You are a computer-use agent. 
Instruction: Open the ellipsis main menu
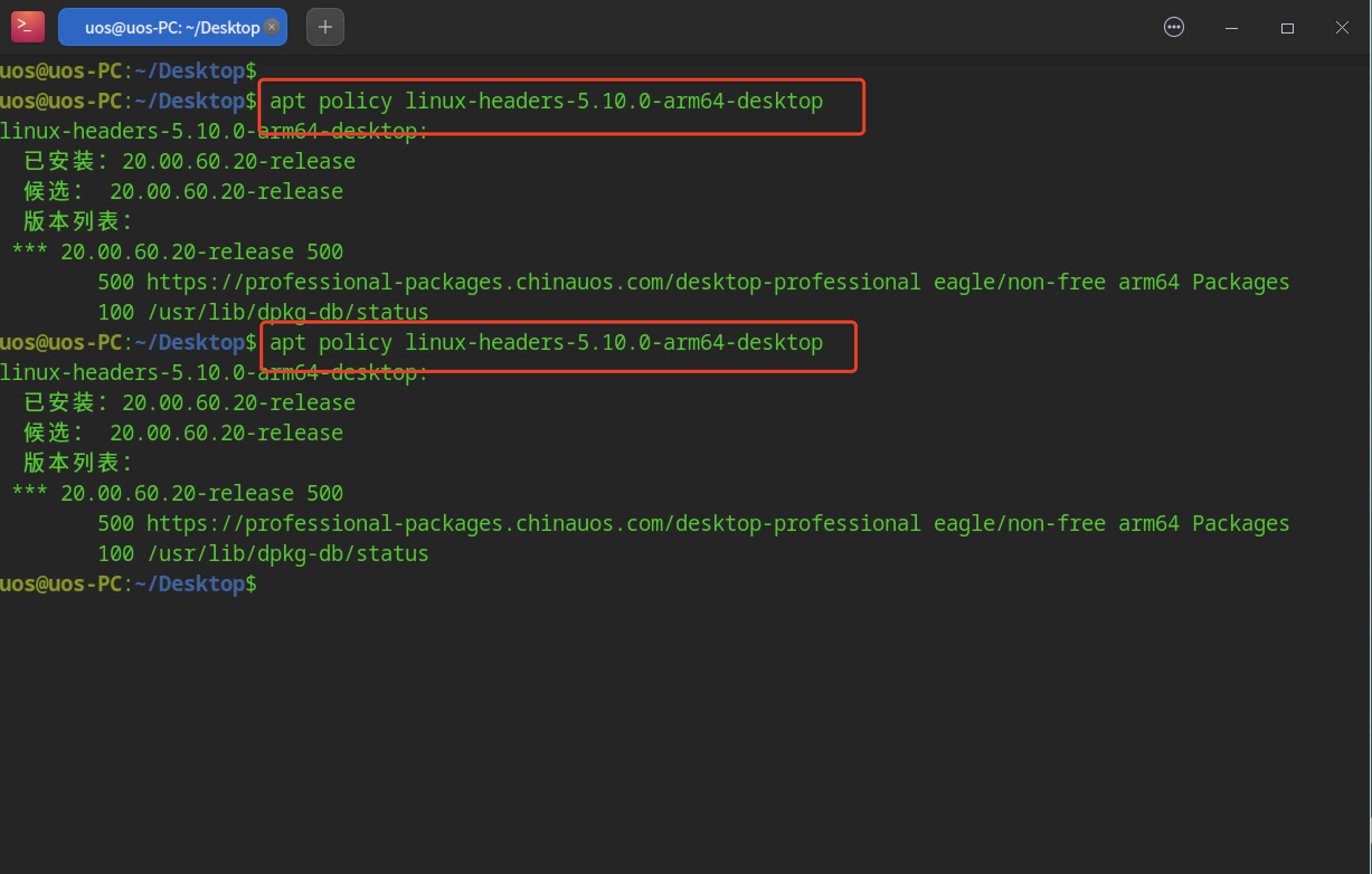(x=1173, y=27)
